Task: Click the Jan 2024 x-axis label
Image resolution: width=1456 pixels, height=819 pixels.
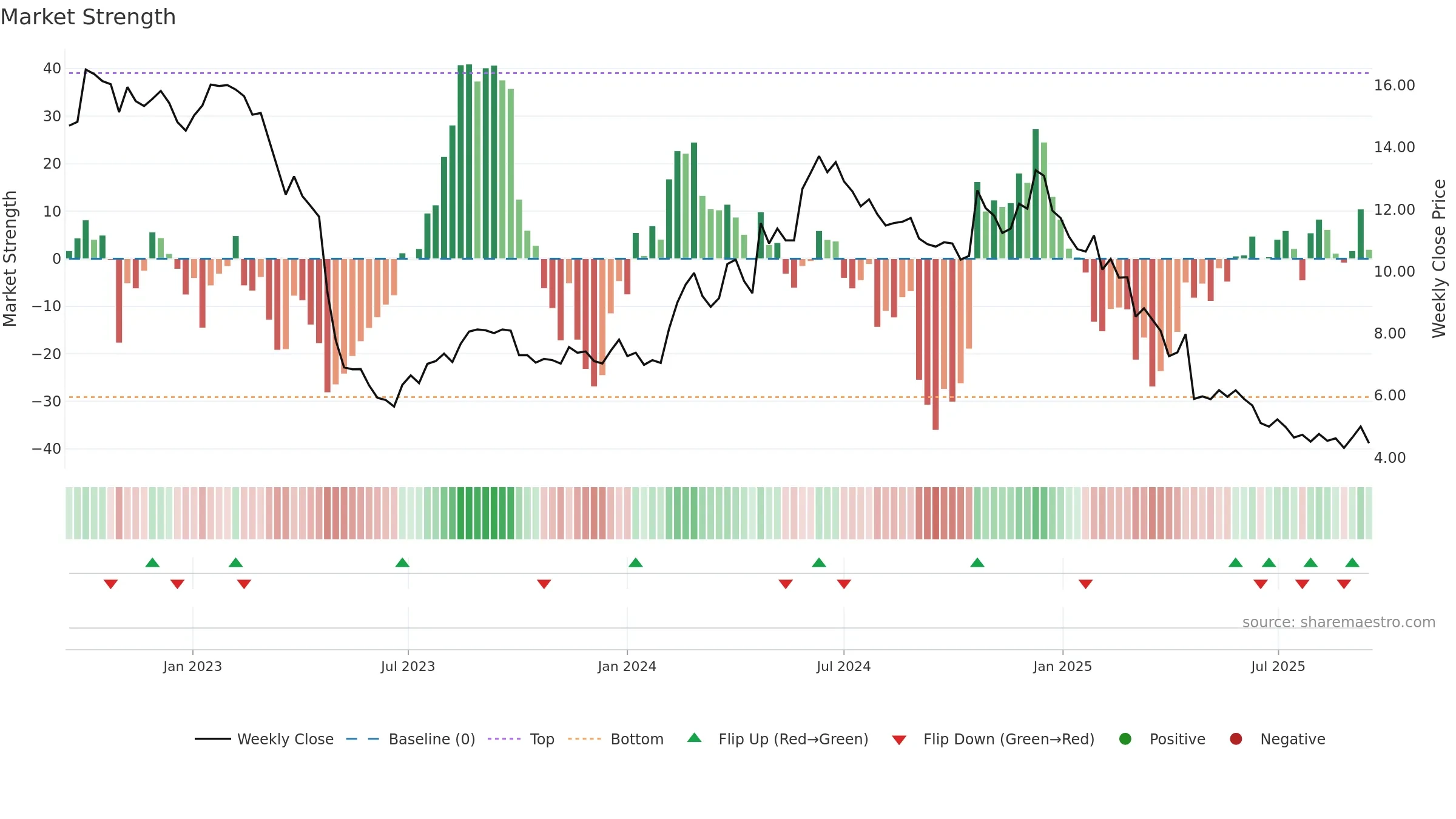Action: coord(627,667)
